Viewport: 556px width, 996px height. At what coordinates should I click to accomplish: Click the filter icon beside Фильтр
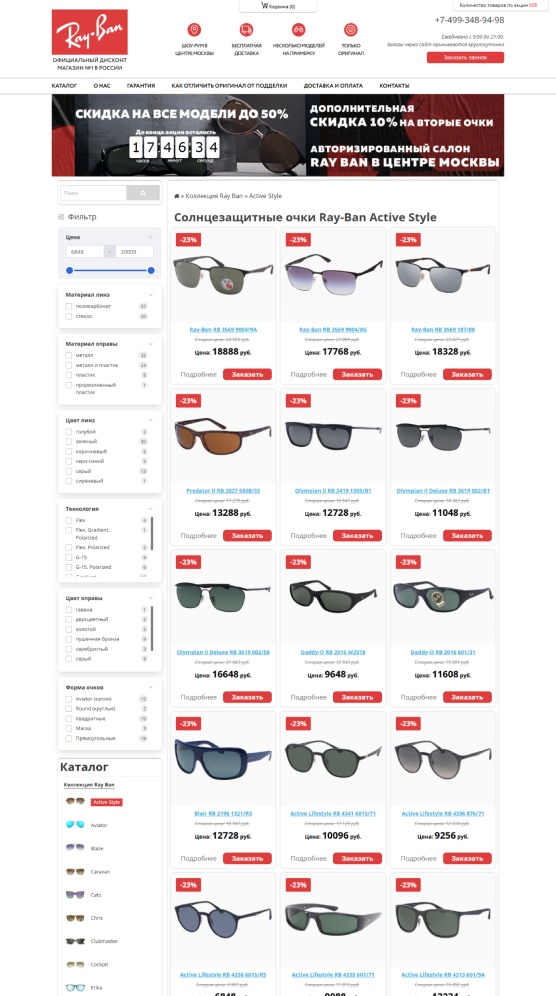(61, 217)
